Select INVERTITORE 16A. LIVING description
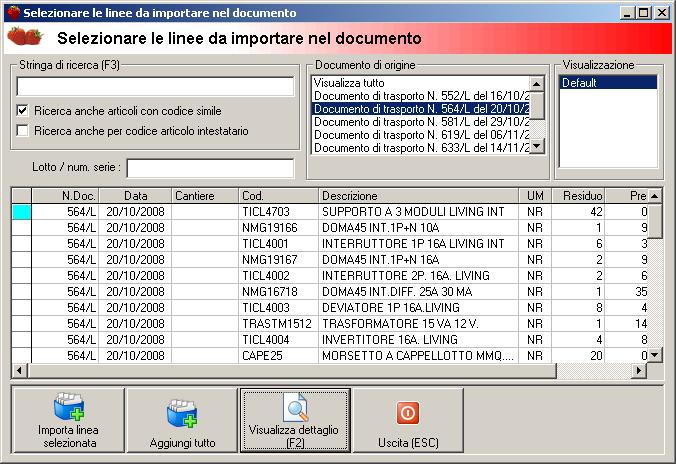Image resolution: width=676 pixels, height=464 pixels. (x=419, y=339)
